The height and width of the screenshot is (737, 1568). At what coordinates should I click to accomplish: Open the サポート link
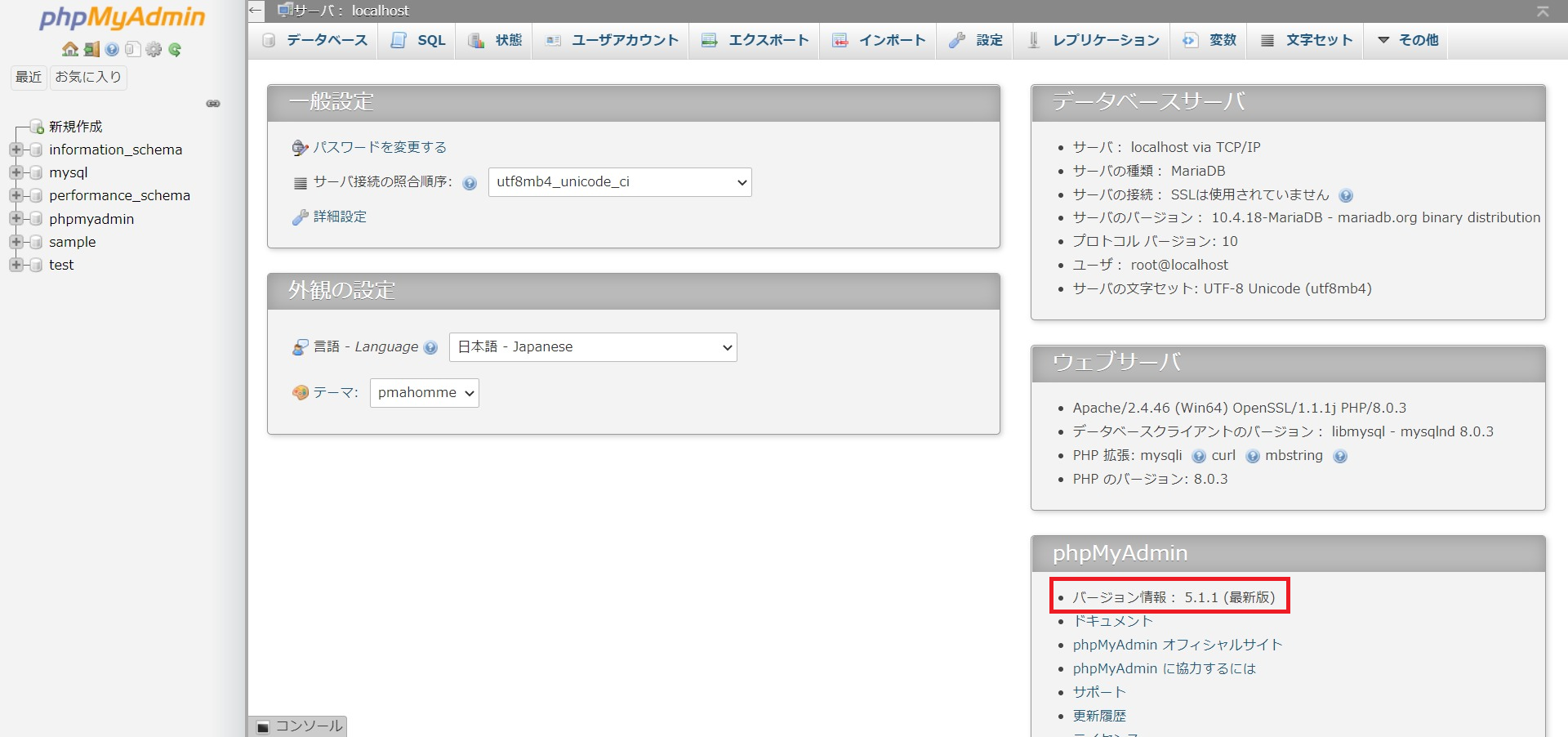point(1099,693)
